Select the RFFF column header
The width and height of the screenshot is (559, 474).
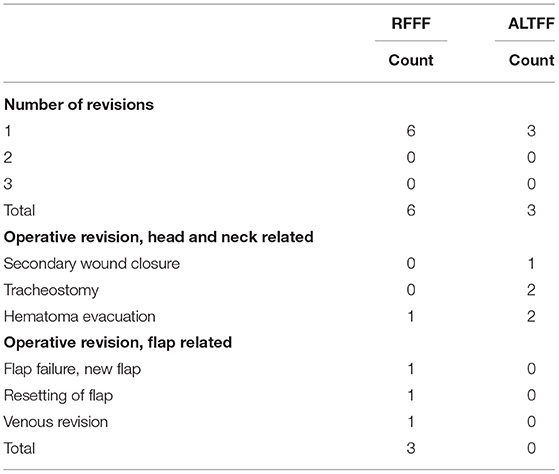point(411,24)
